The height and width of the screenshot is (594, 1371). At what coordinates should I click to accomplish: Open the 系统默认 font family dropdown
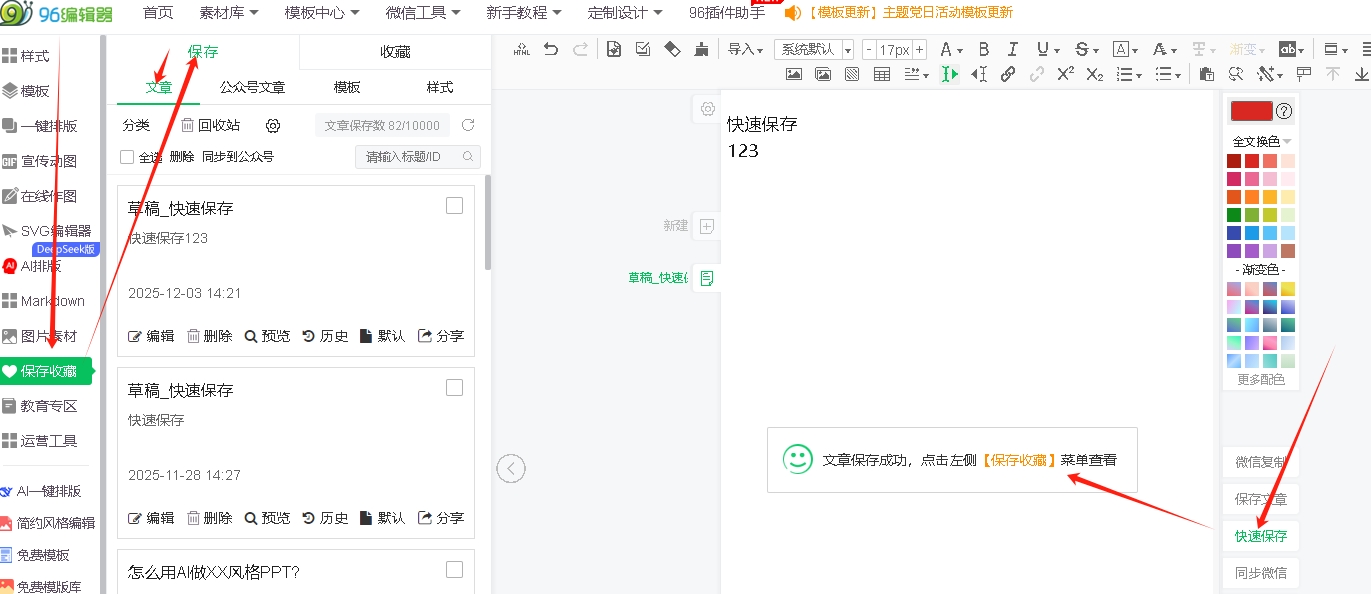tap(816, 50)
